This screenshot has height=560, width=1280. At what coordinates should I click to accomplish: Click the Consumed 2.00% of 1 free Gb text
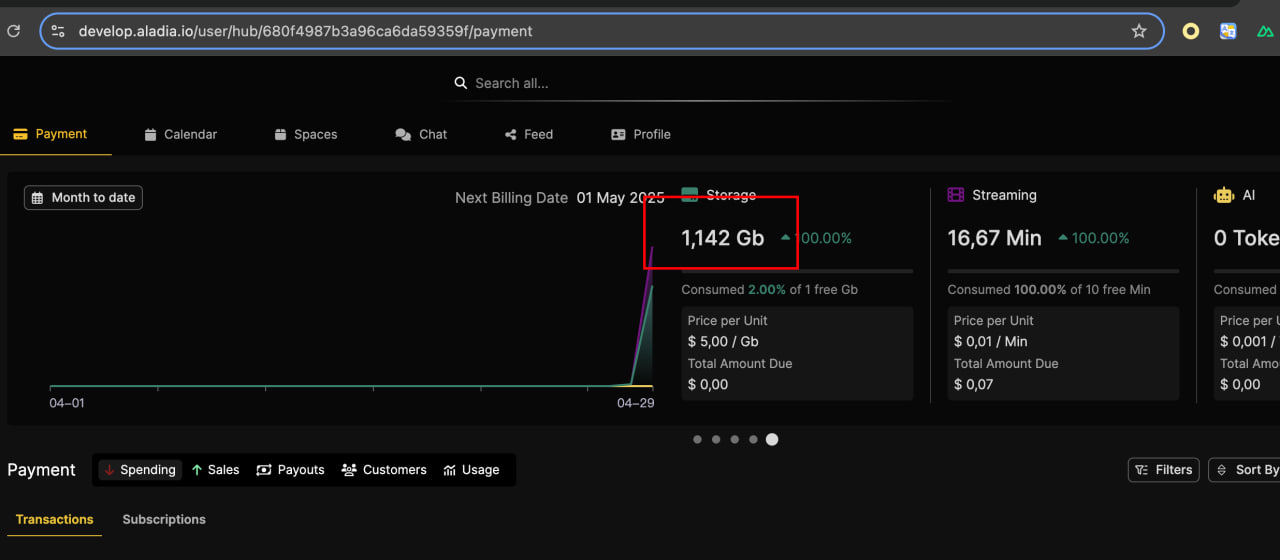(x=770, y=290)
